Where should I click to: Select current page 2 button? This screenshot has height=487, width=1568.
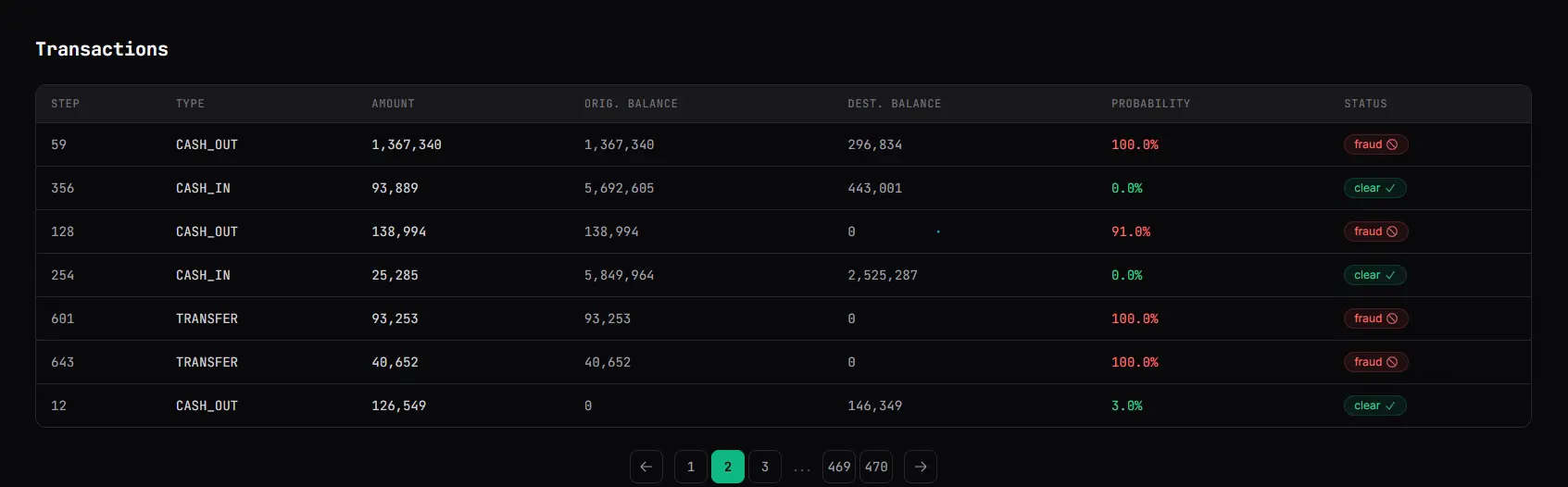pyautogui.click(x=728, y=467)
